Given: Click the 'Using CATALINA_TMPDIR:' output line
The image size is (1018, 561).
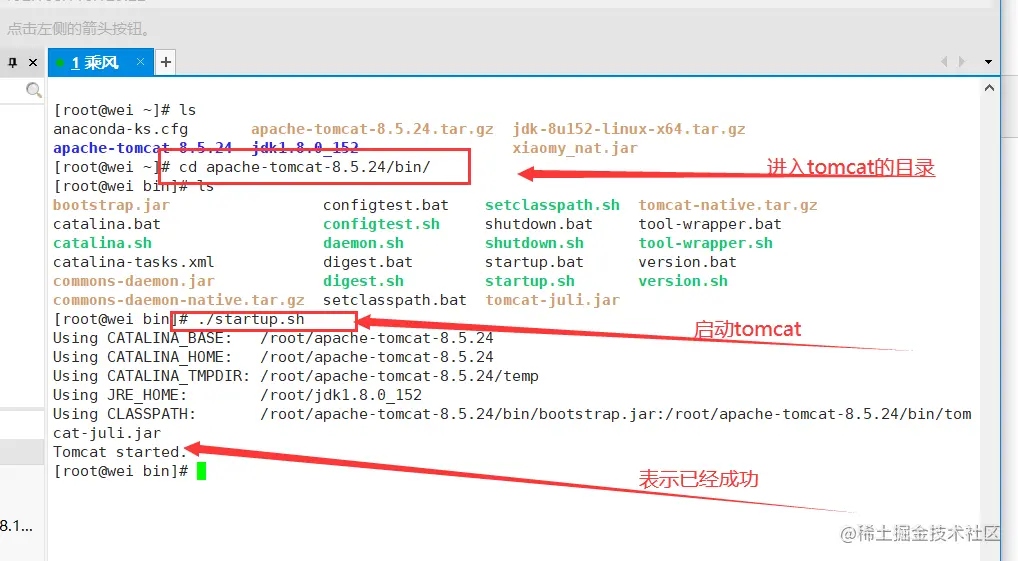Looking at the screenshot, I should (296, 376).
